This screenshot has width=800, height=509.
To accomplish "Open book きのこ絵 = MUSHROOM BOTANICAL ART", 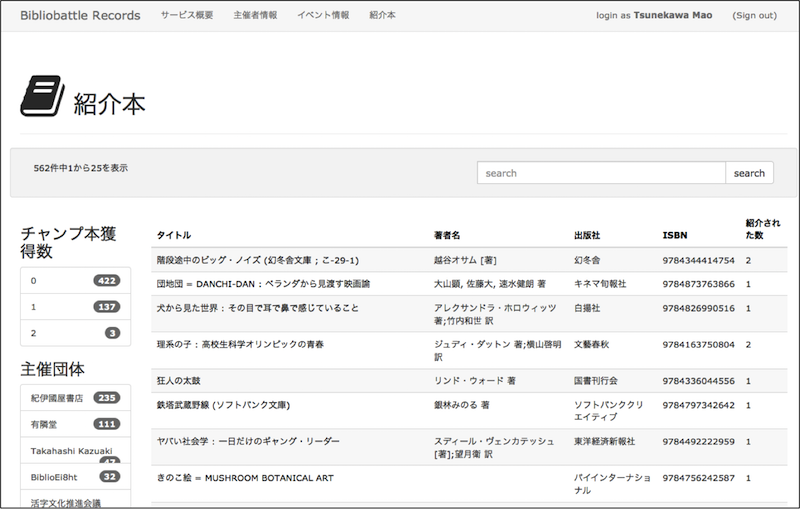I will (x=245, y=478).
